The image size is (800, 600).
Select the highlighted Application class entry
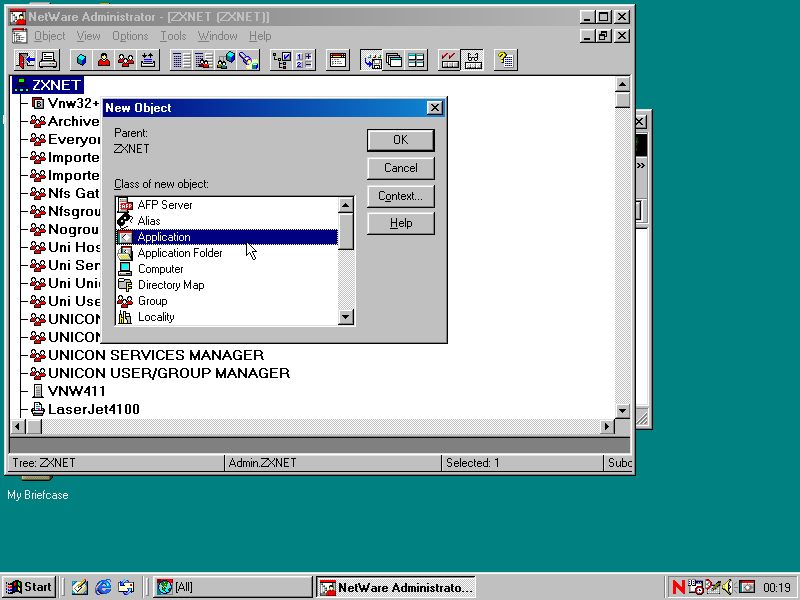[x=227, y=237]
